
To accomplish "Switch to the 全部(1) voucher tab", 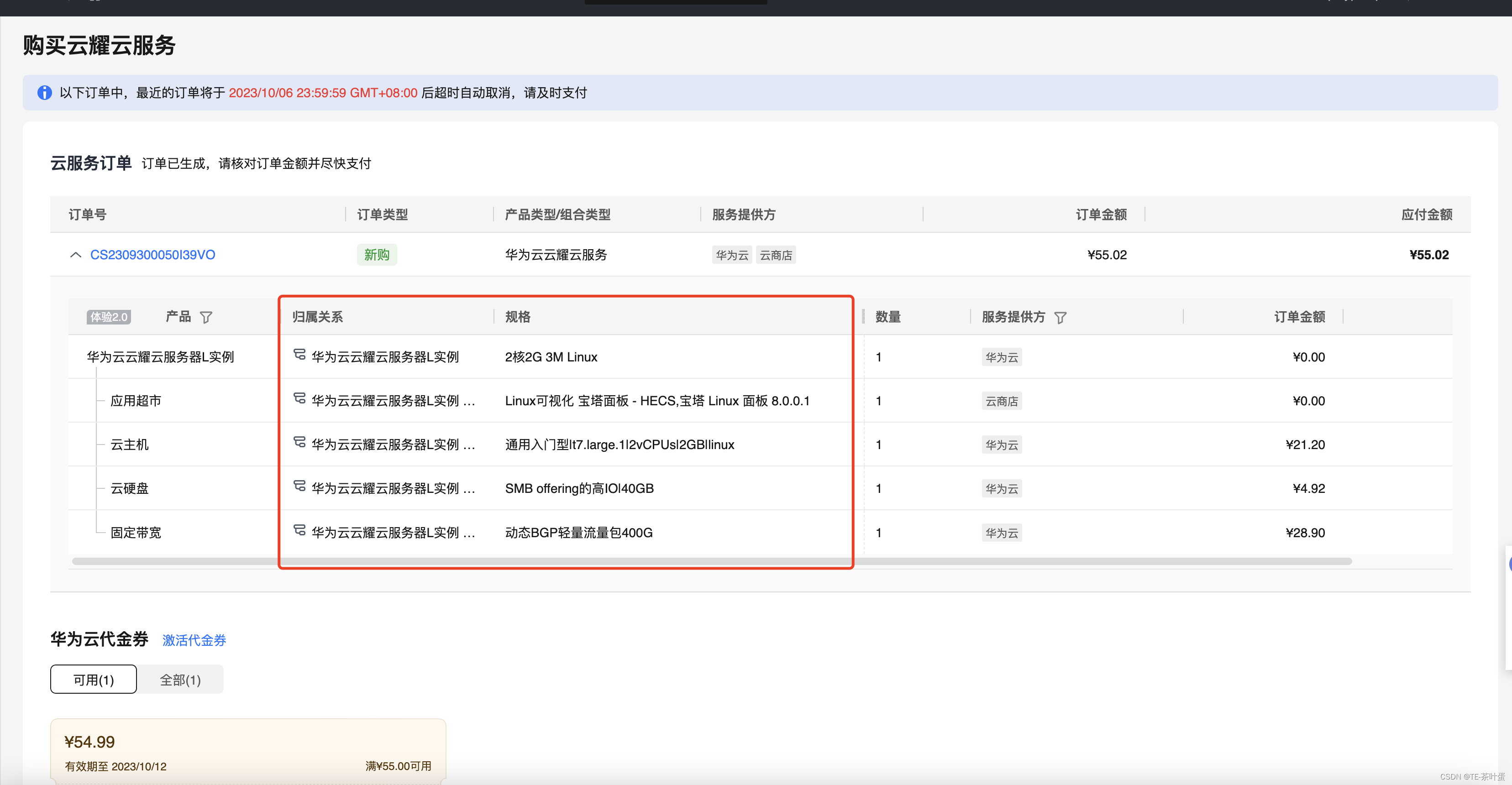I will tap(180, 680).
